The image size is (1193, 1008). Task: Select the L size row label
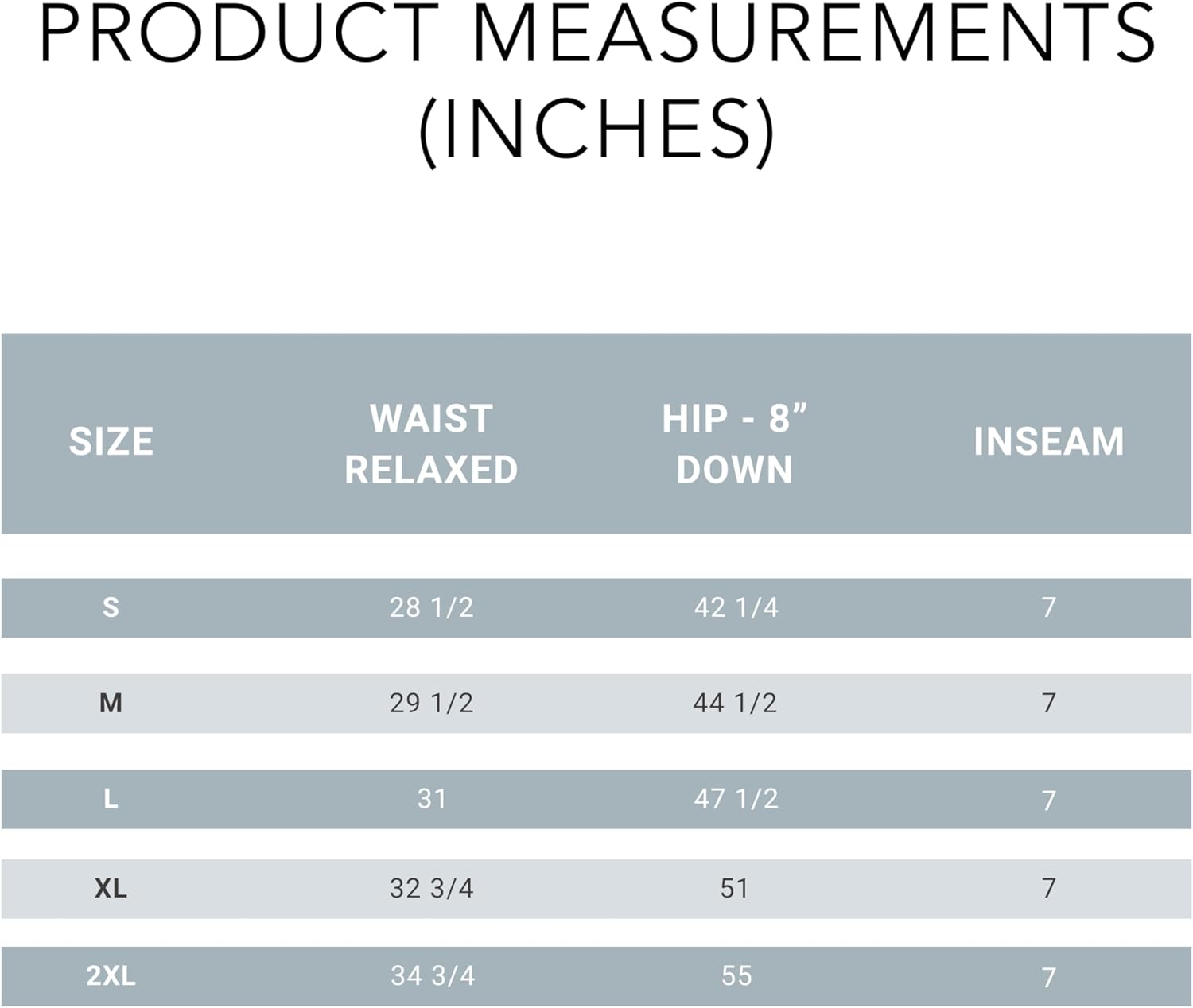[111, 798]
